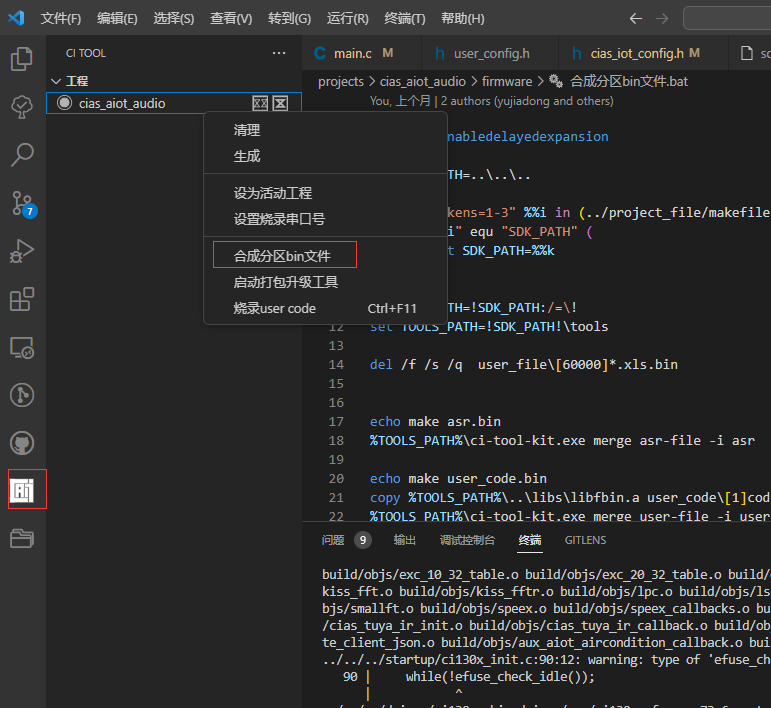The height and width of the screenshot is (708, 771).
Task: Open the 终端 panel tab
Action: tap(530, 540)
